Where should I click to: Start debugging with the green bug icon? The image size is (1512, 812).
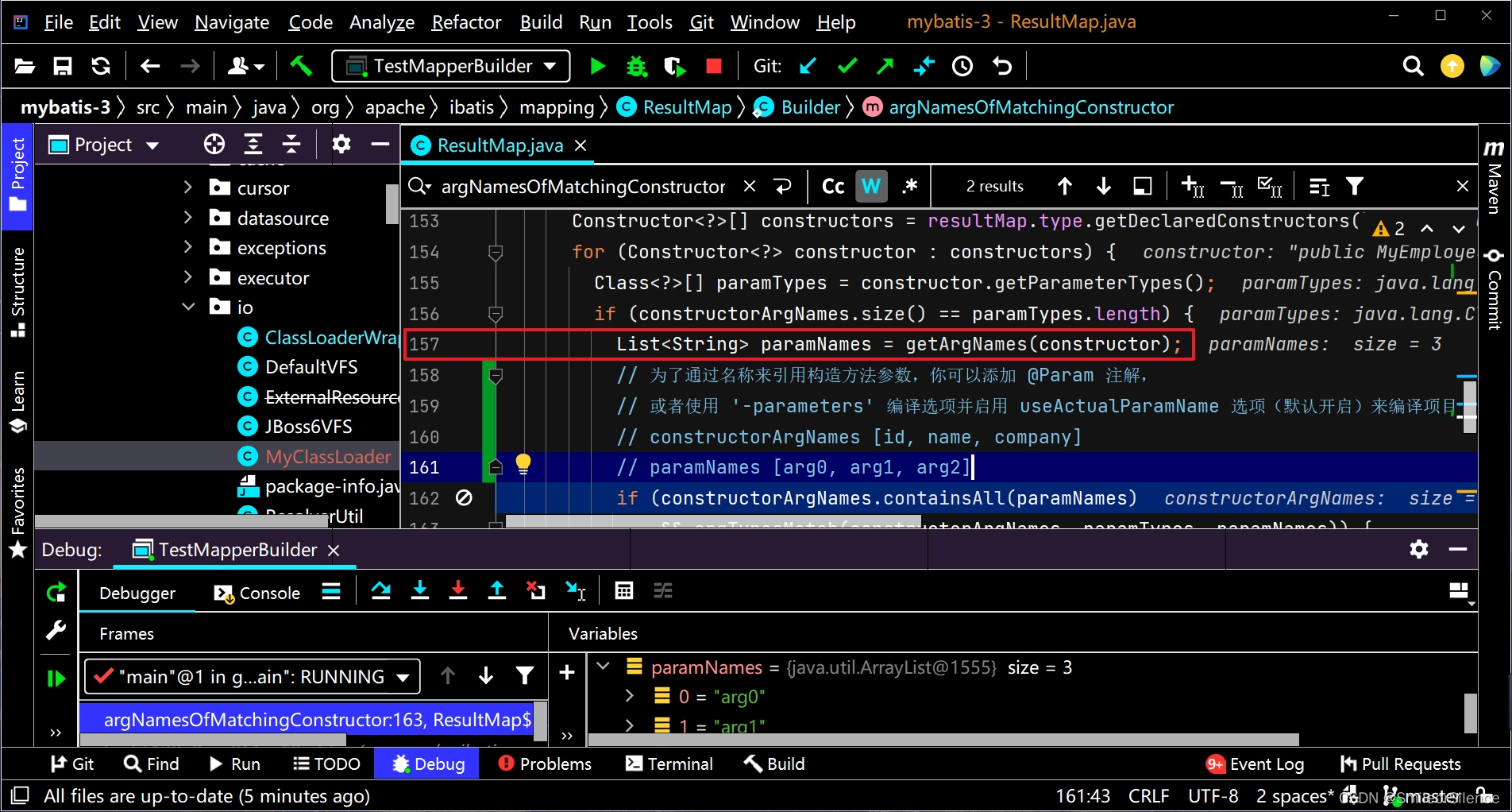tap(637, 66)
